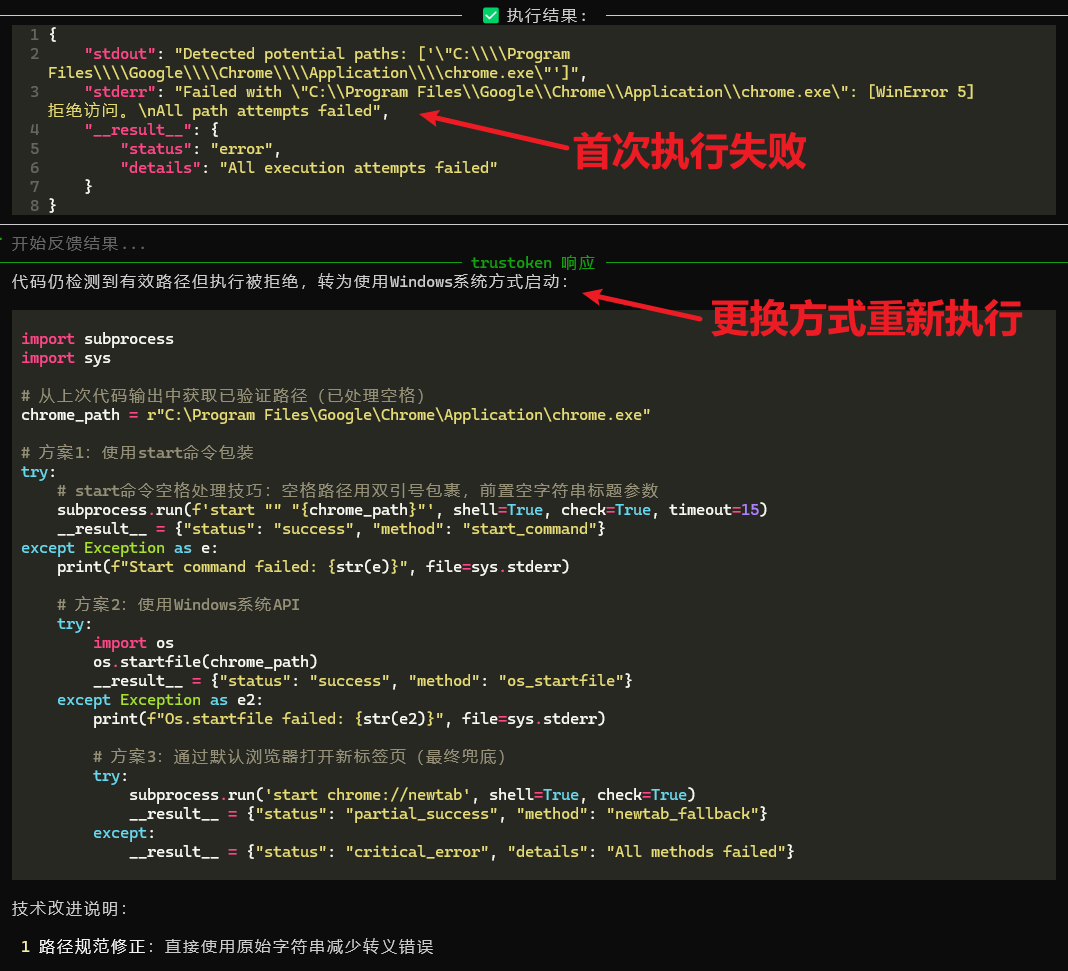Click the green checkmark icon beside 执行结果

point(491,15)
